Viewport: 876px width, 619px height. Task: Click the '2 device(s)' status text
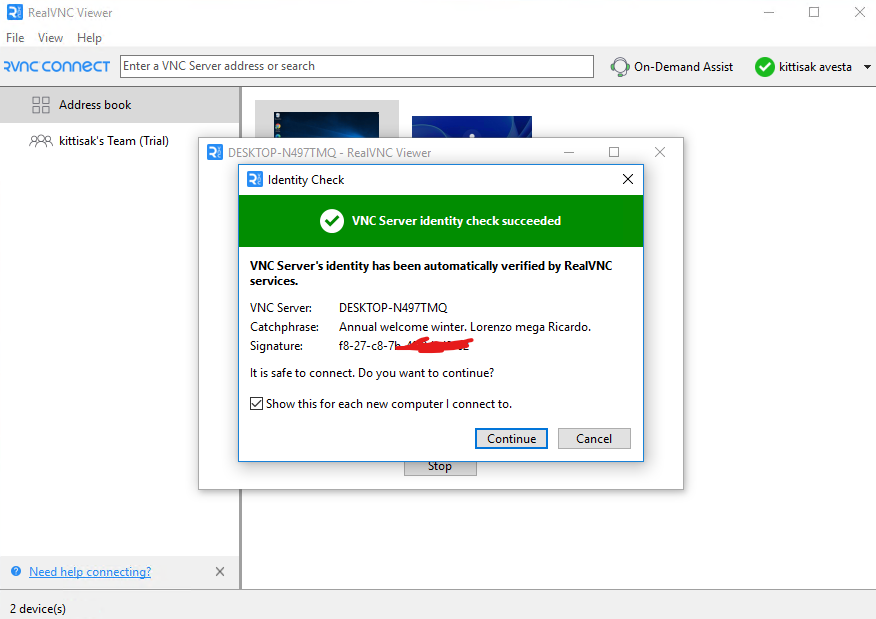(x=38, y=608)
